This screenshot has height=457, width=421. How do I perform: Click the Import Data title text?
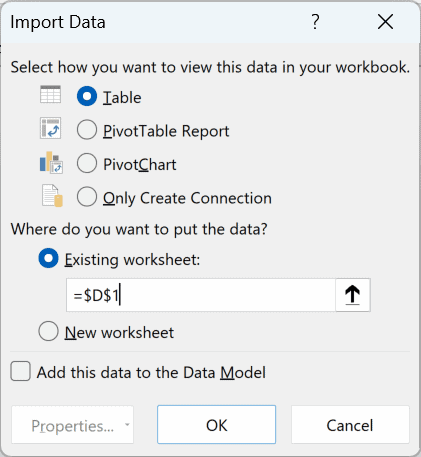click(x=58, y=22)
